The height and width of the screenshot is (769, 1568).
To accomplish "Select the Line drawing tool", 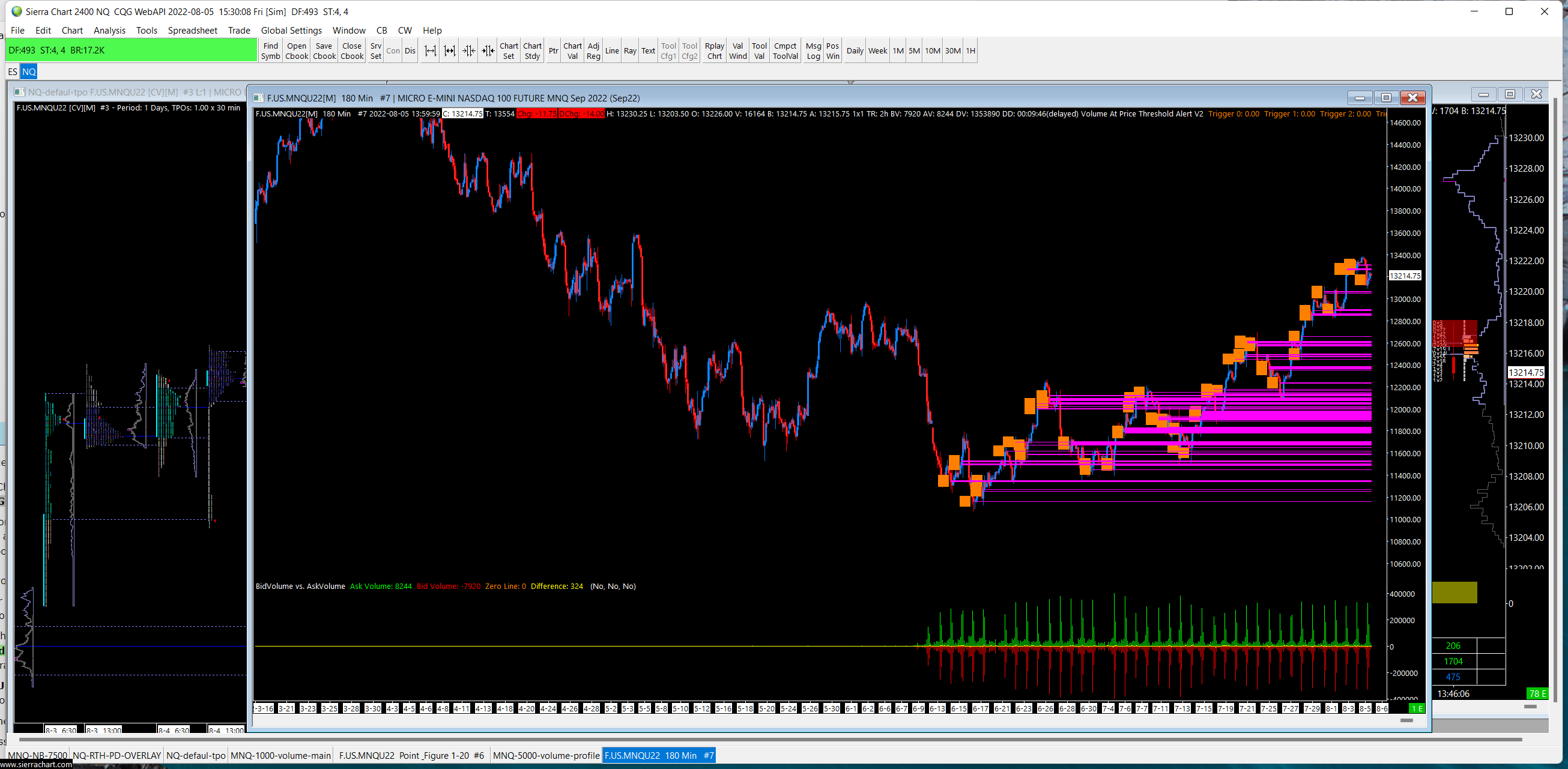I will click(612, 51).
